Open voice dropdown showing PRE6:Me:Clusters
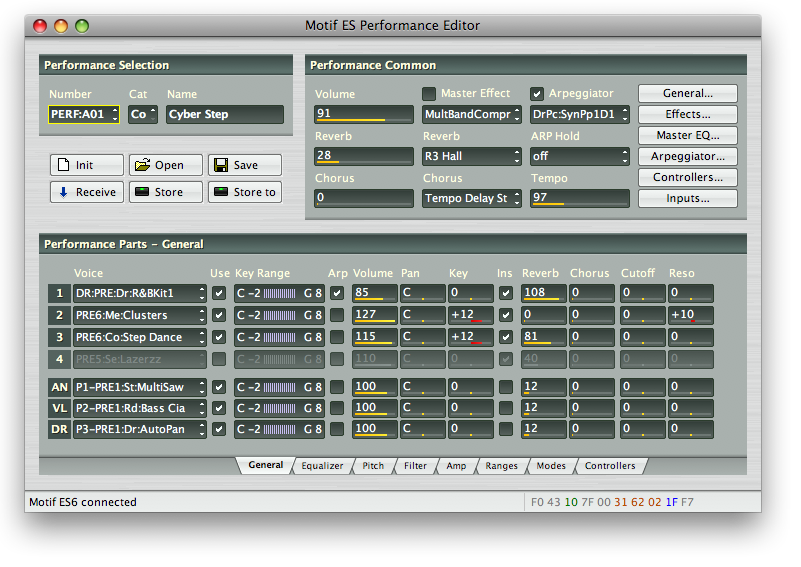Viewport: 801px width, 567px height. (140, 315)
